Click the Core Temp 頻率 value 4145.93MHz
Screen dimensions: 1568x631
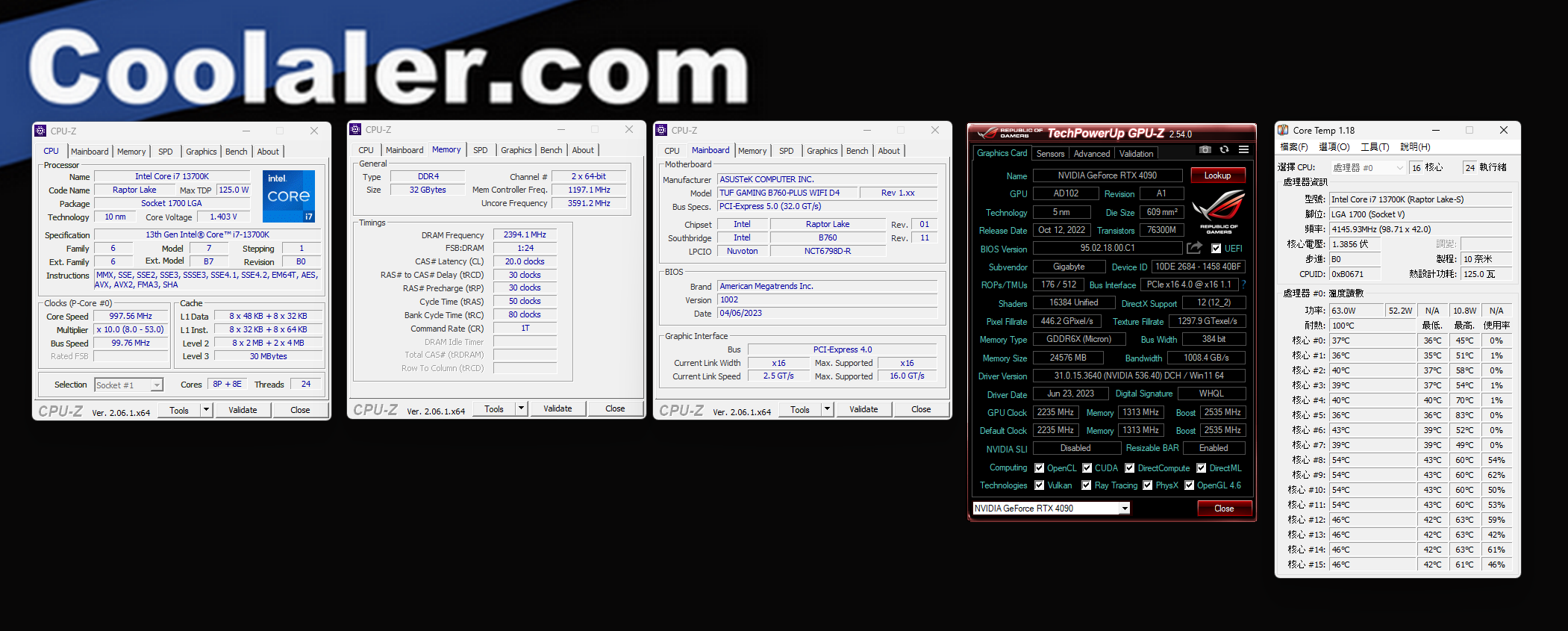(x=1421, y=229)
